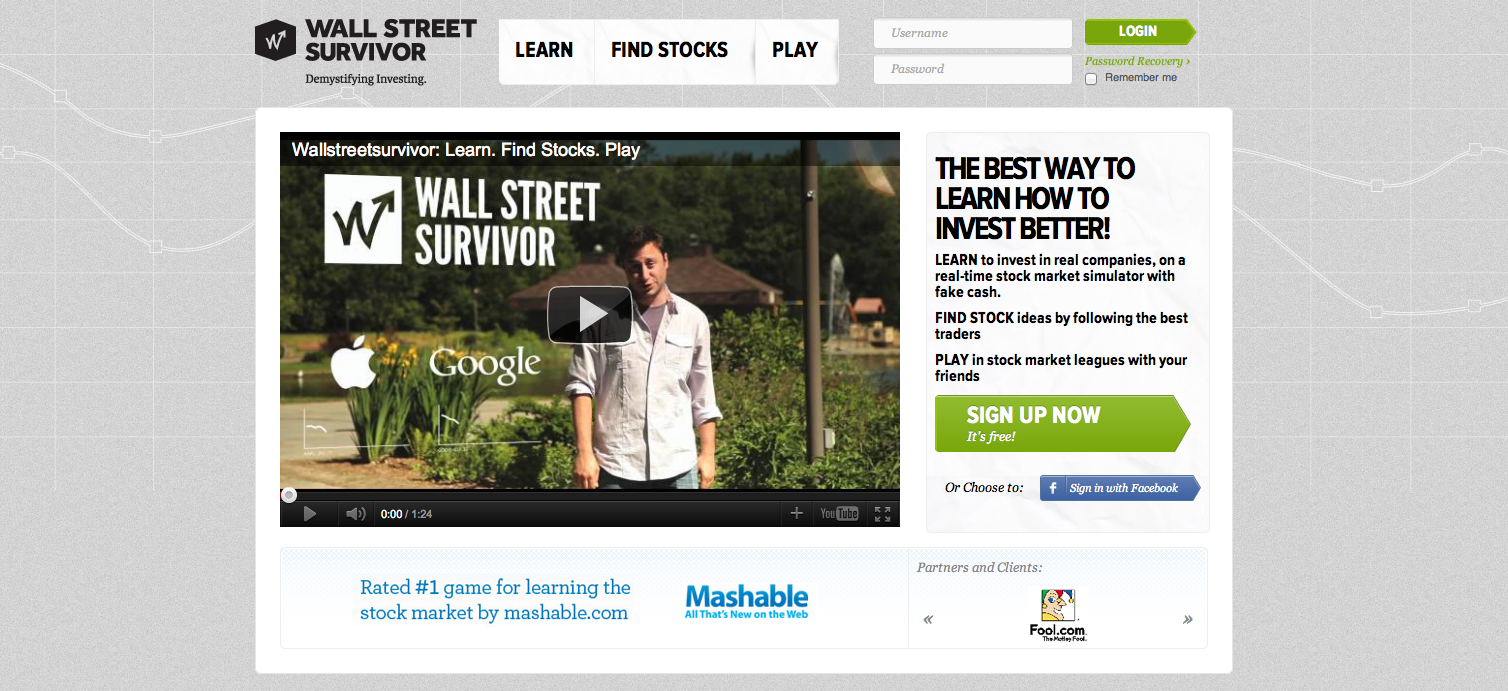Click the green LOGIN button
This screenshot has height=691, width=1508.
point(1139,32)
